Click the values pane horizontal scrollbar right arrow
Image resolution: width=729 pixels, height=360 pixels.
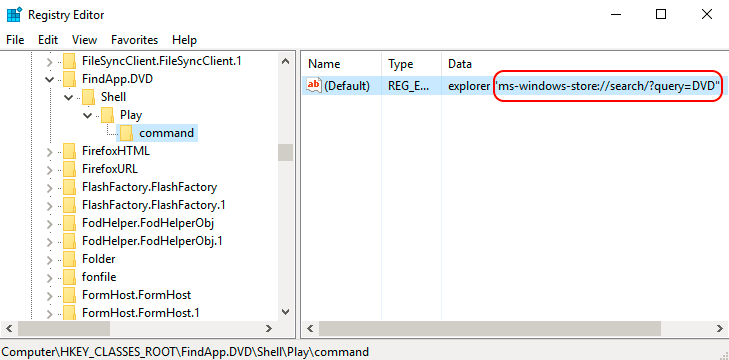click(718, 329)
